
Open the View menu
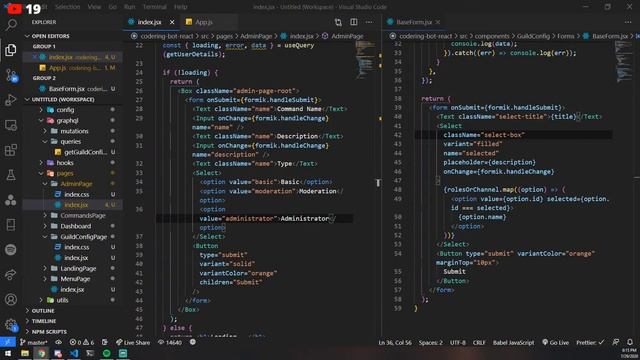[x=94, y=7]
